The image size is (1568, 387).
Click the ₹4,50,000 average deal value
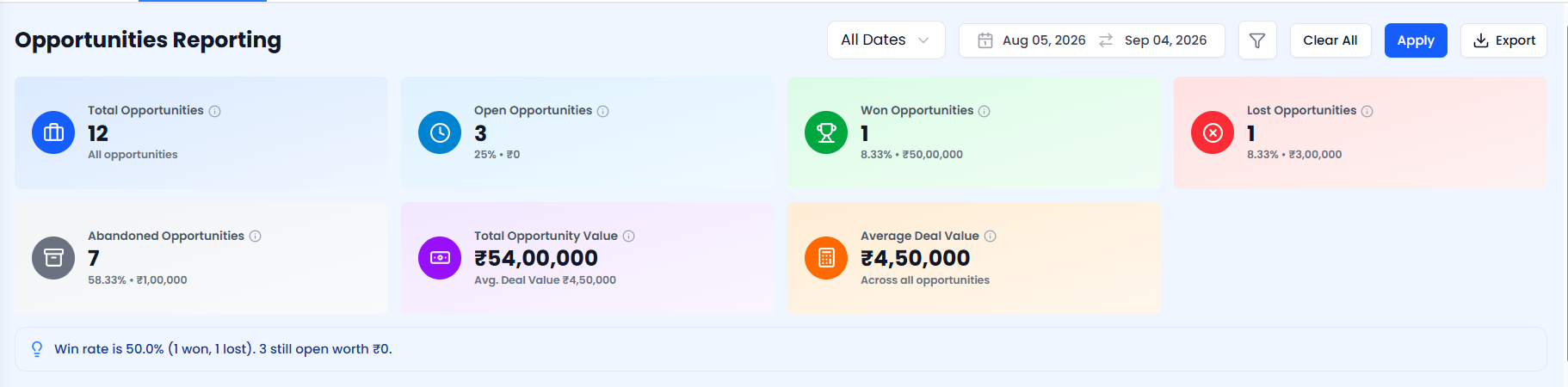(916, 258)
